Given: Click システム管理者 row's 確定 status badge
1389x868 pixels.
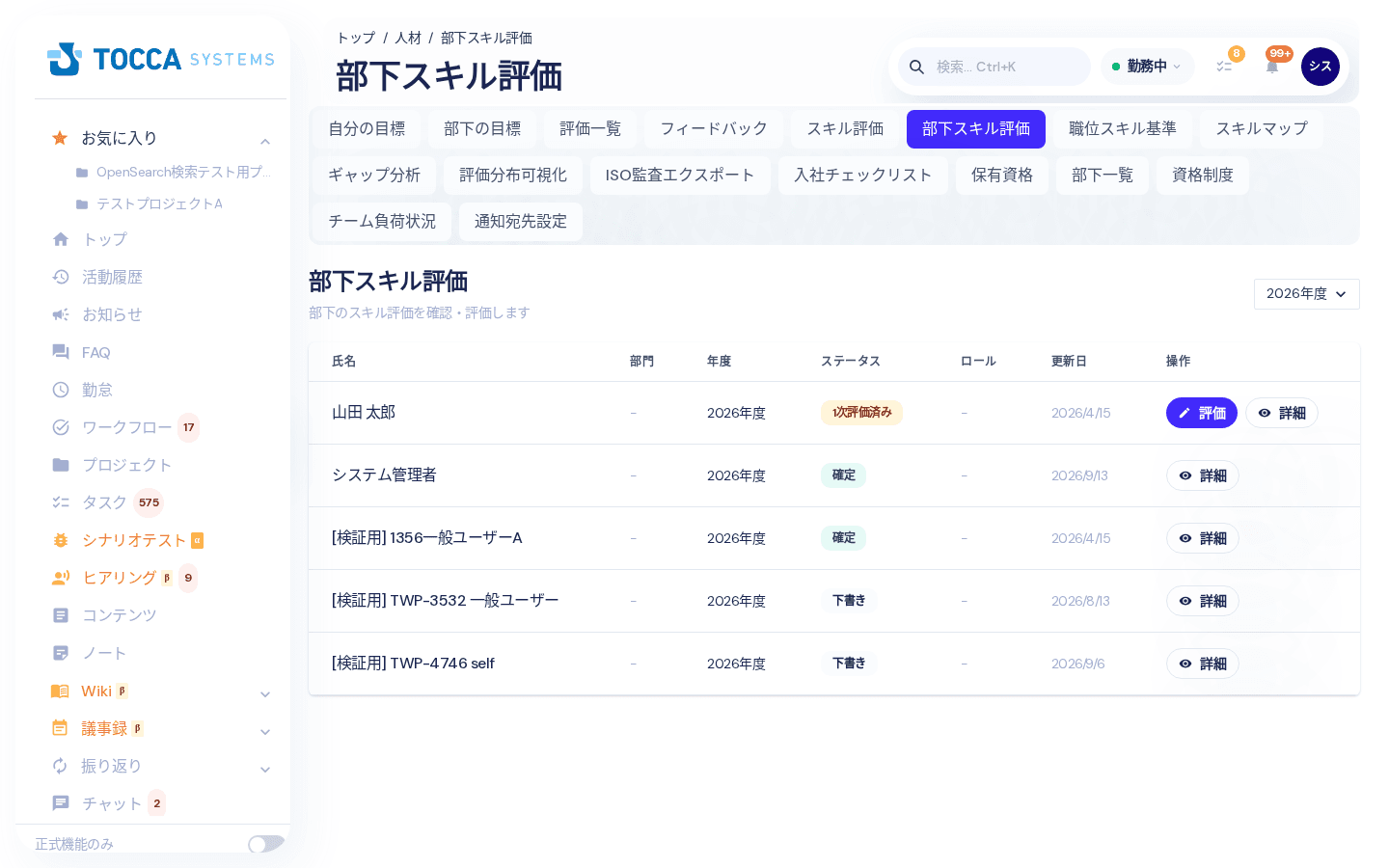Looking at the screenshot, I should click(x=844, y=475).
